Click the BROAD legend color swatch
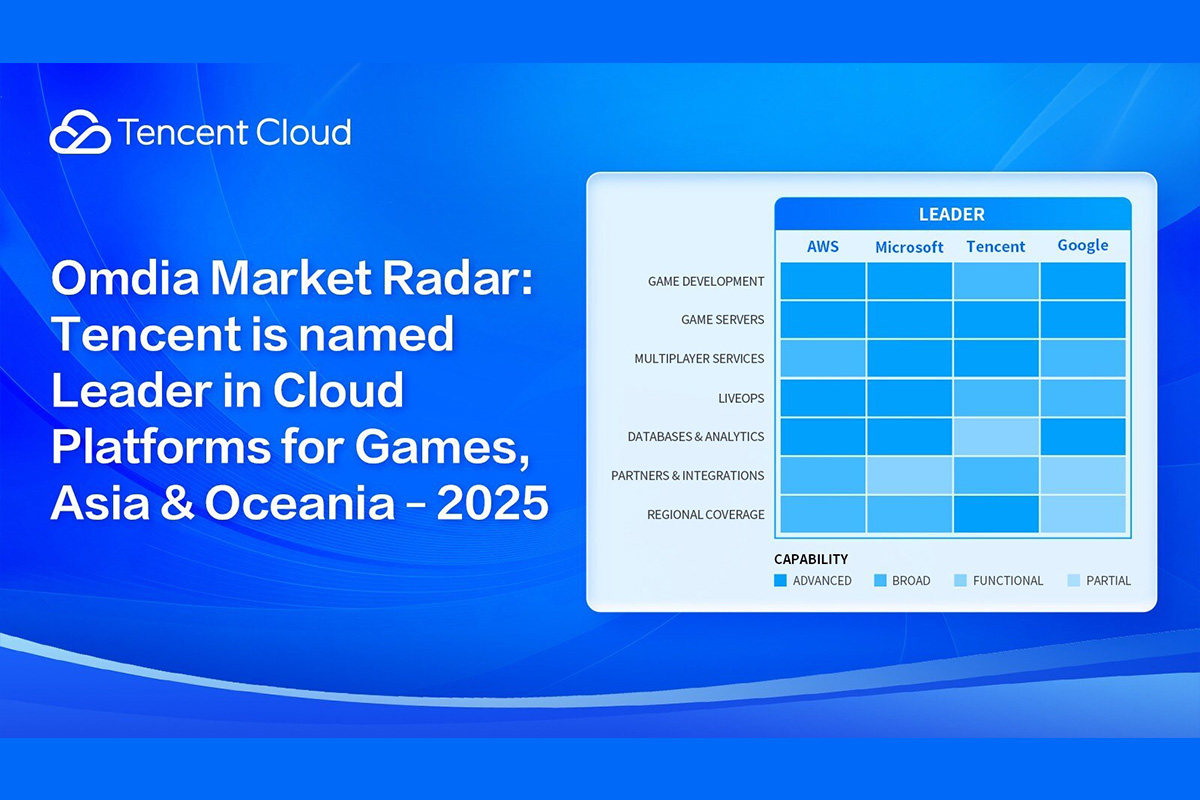1200x800 pixels. click(x=880, y=580)
